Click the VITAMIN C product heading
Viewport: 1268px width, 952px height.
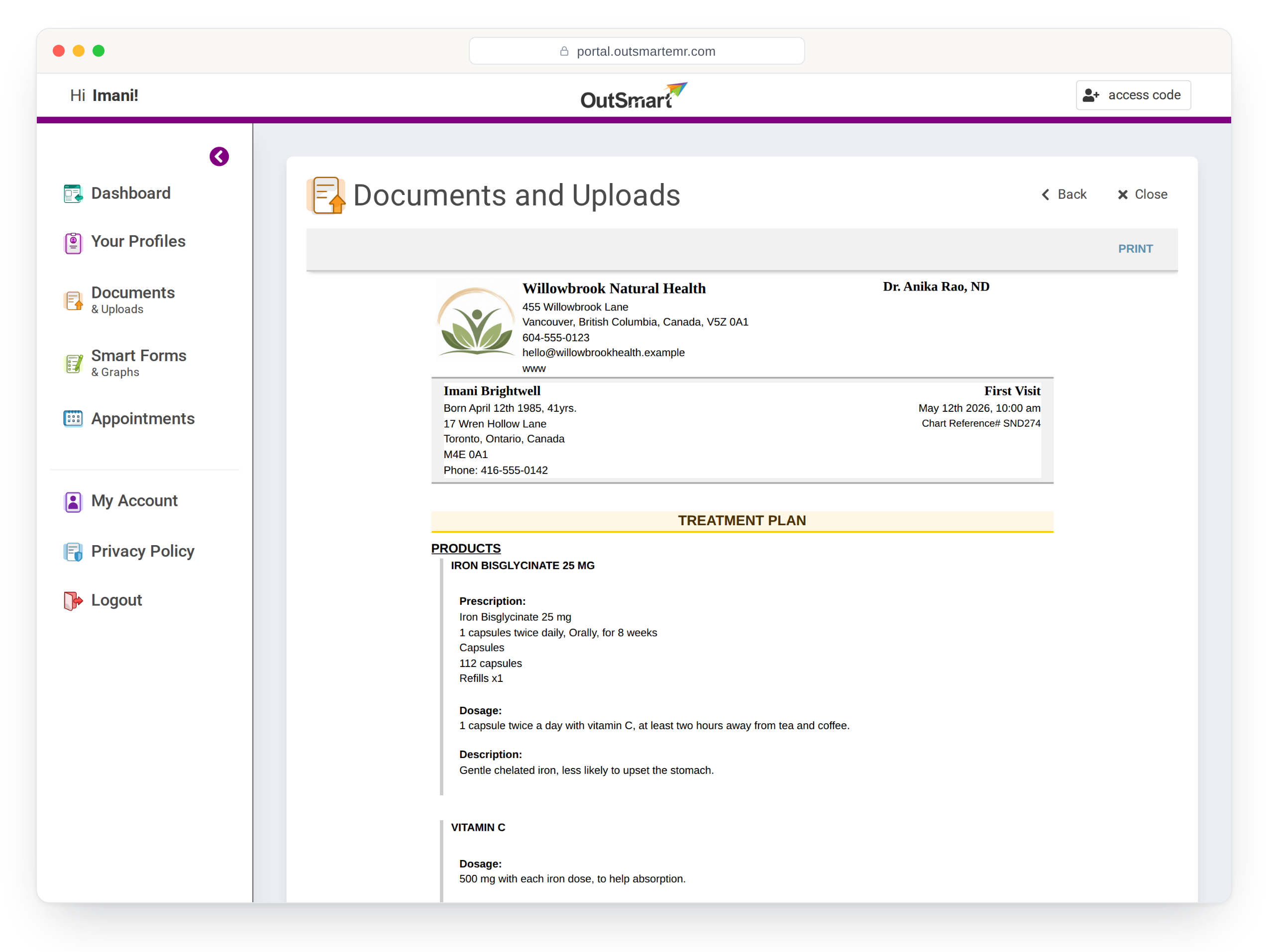(x=478, y=828)
